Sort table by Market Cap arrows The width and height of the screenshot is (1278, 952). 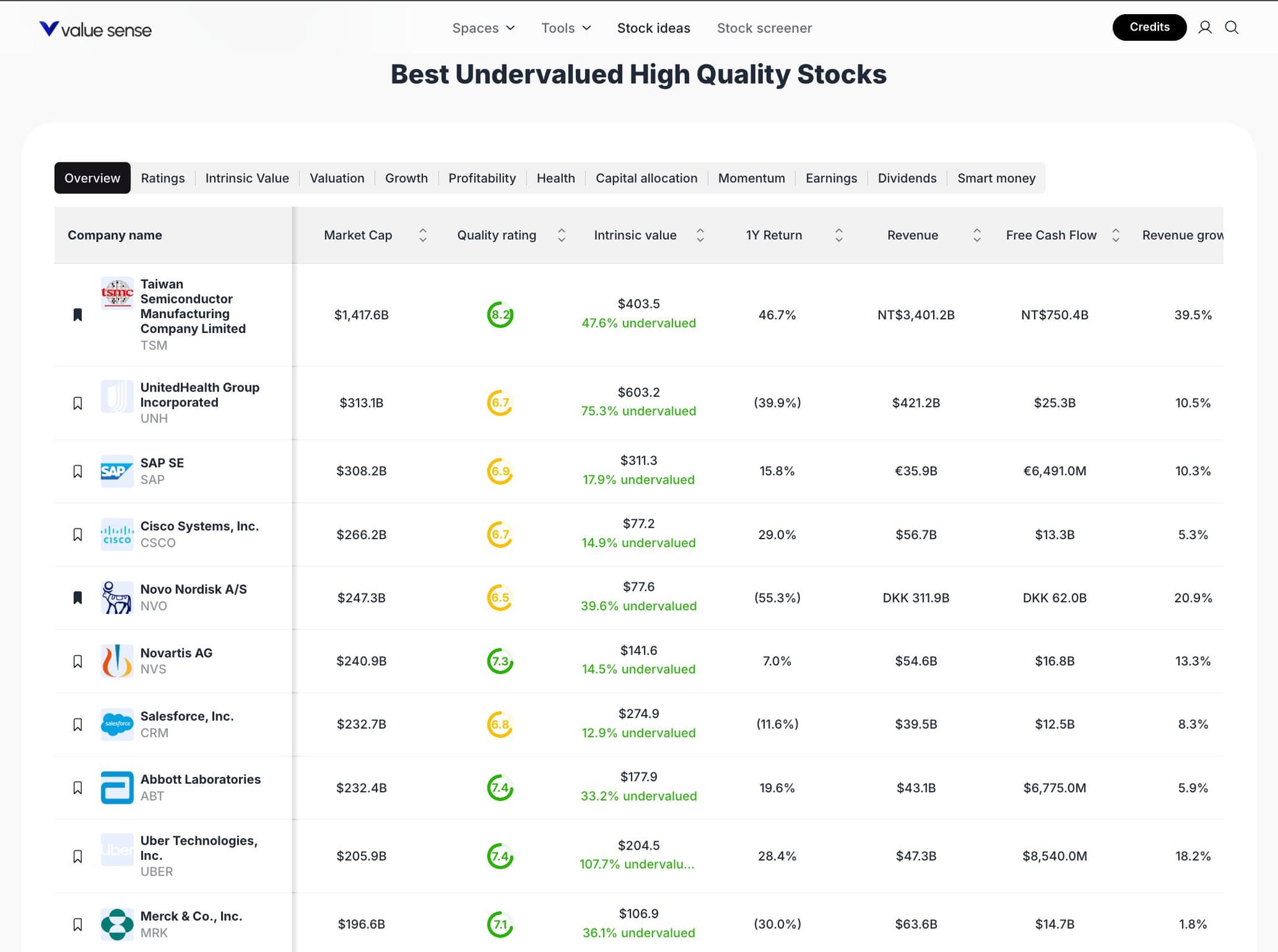pyautogui.click(x=422, y=235)
